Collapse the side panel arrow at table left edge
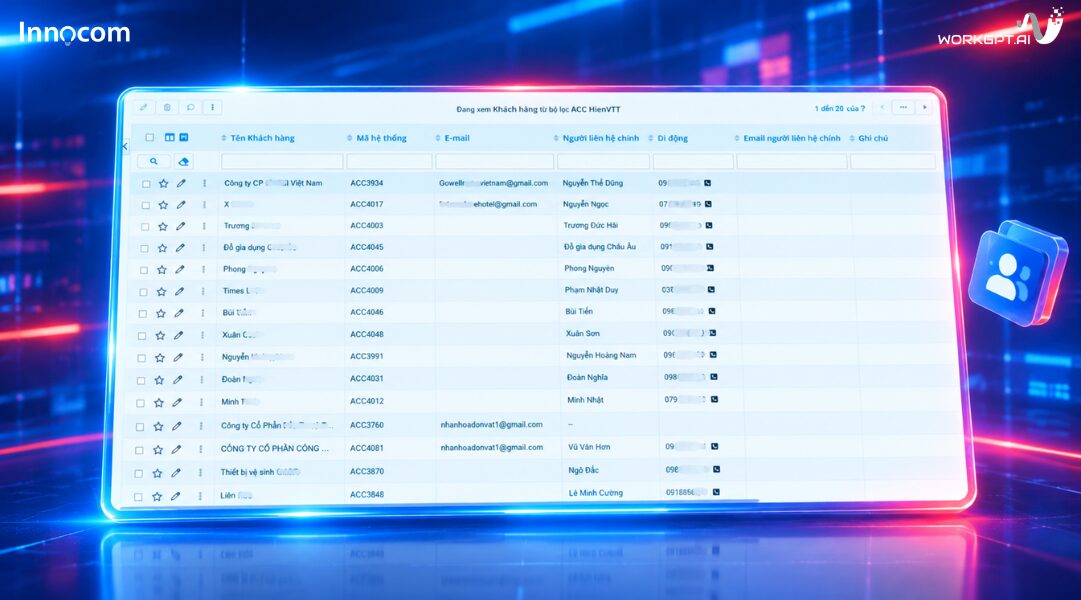Image resolution: width=1081 pixels, height=600 pixels. coord(125,146)
